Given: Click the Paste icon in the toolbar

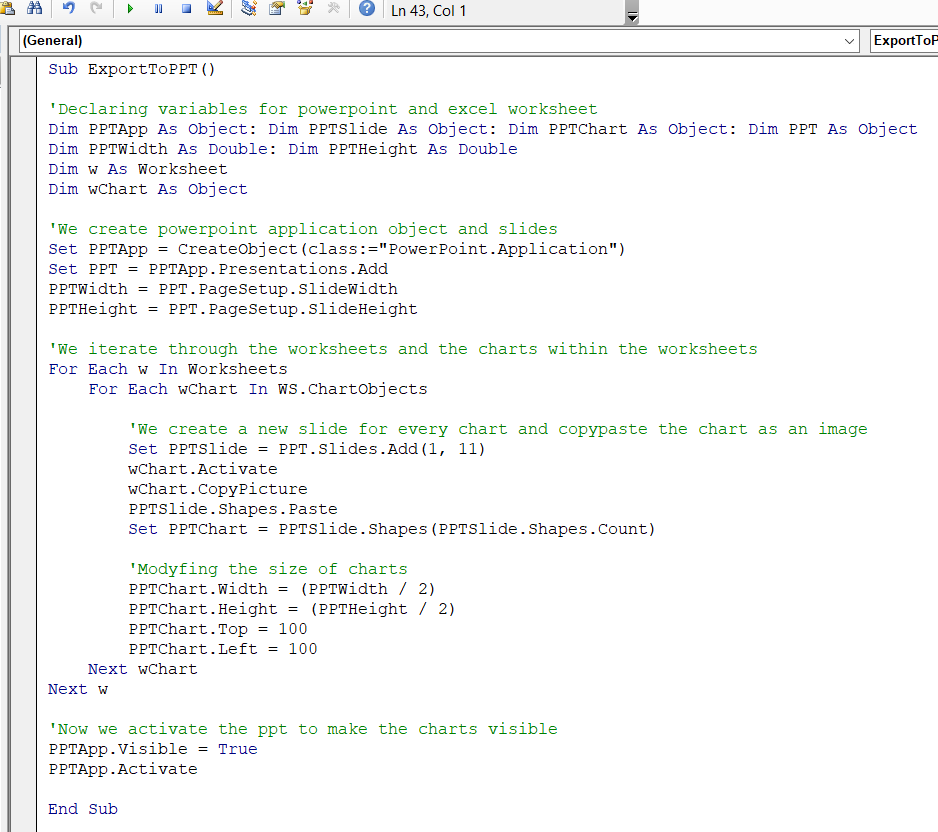Looking at the screenshot, I should coord(8,9).
